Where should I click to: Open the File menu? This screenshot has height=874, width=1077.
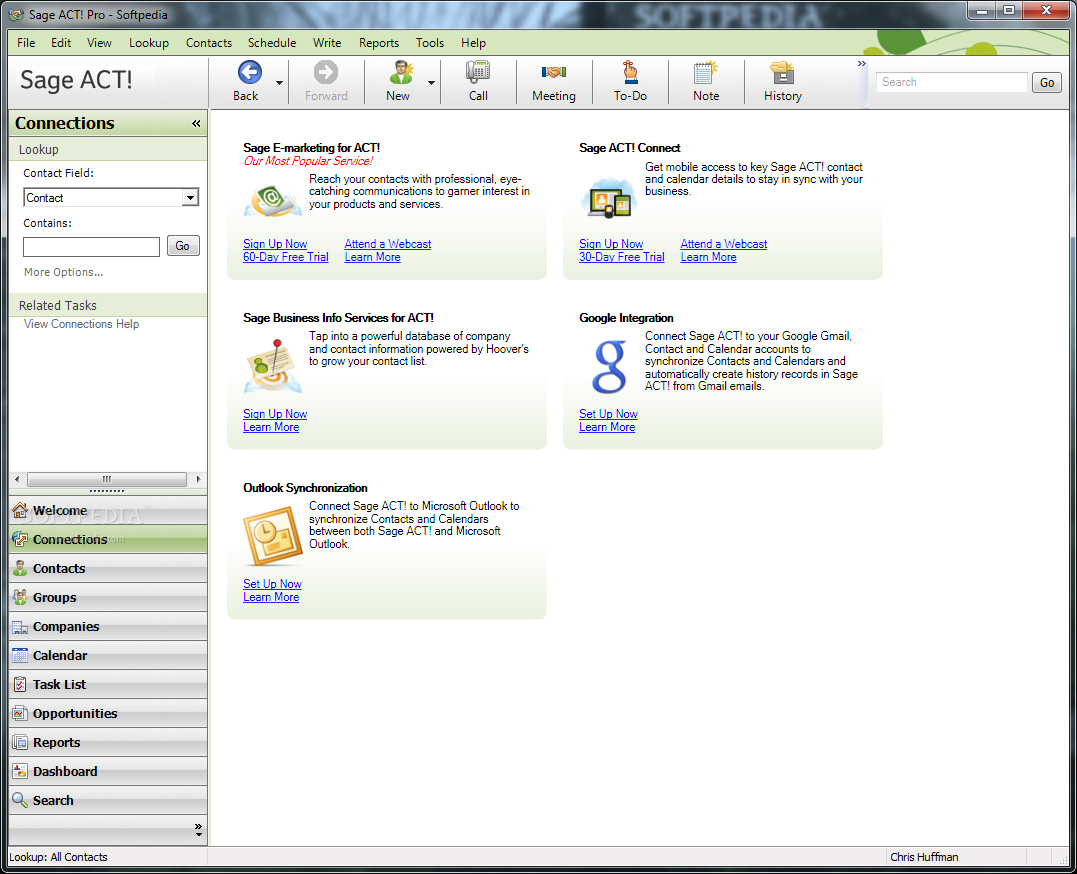(x=26, y=43)
